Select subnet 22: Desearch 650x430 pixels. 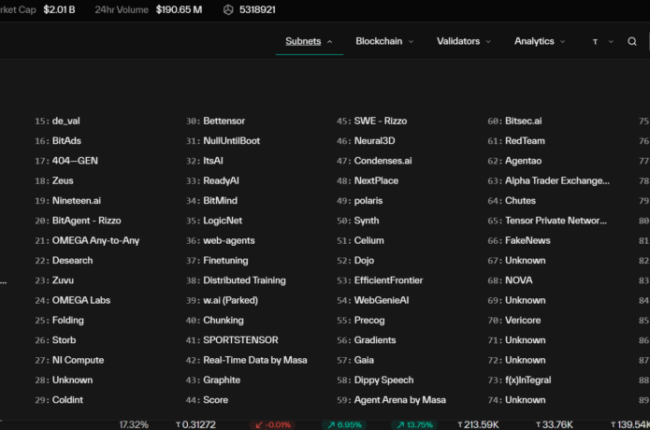point(64,260)
